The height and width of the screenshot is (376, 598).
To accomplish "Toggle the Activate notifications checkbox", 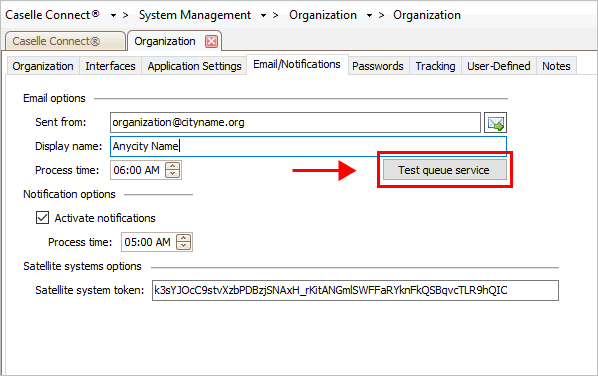I will tap(42, 218).
